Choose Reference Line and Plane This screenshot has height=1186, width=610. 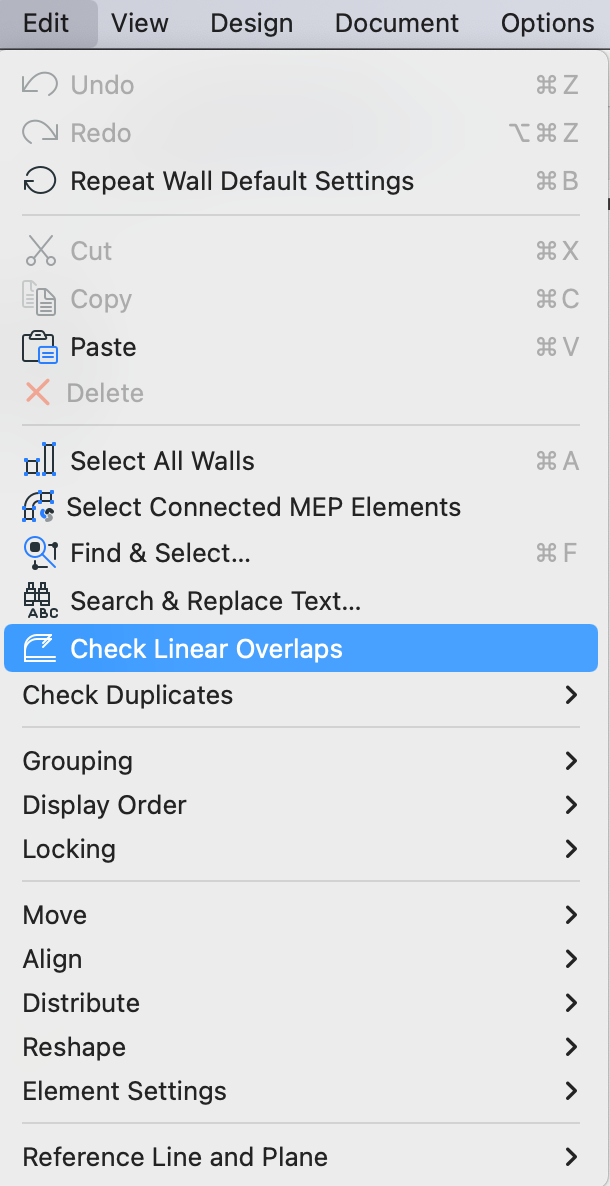(x=300, y=1157)
